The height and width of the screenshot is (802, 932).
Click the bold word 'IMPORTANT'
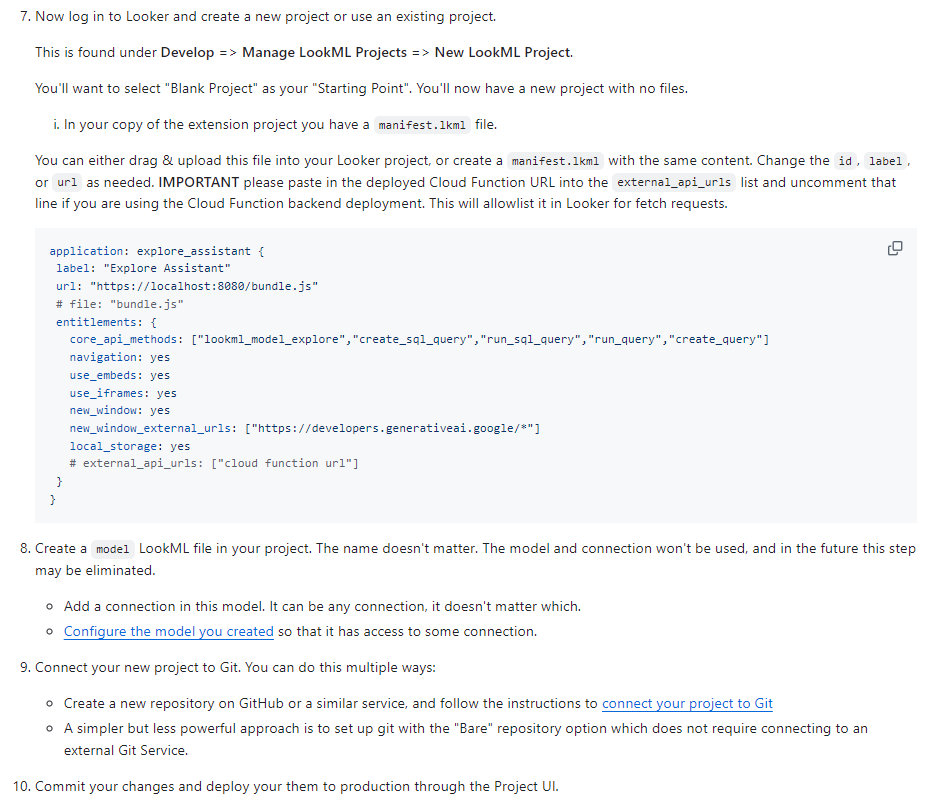coord(199,182)
